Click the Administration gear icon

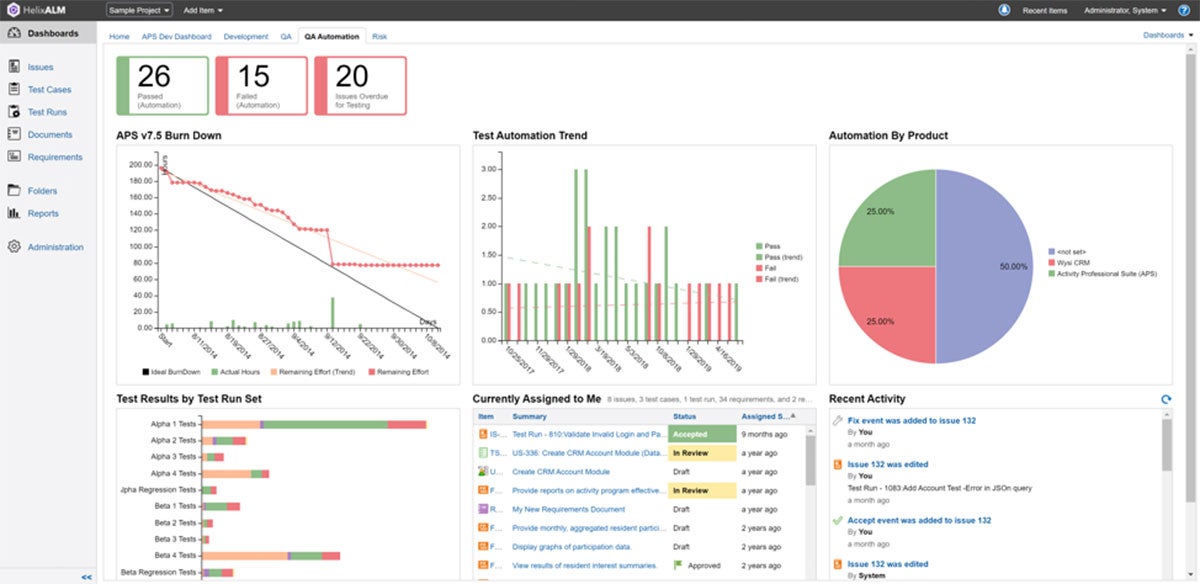click(14, 247)
